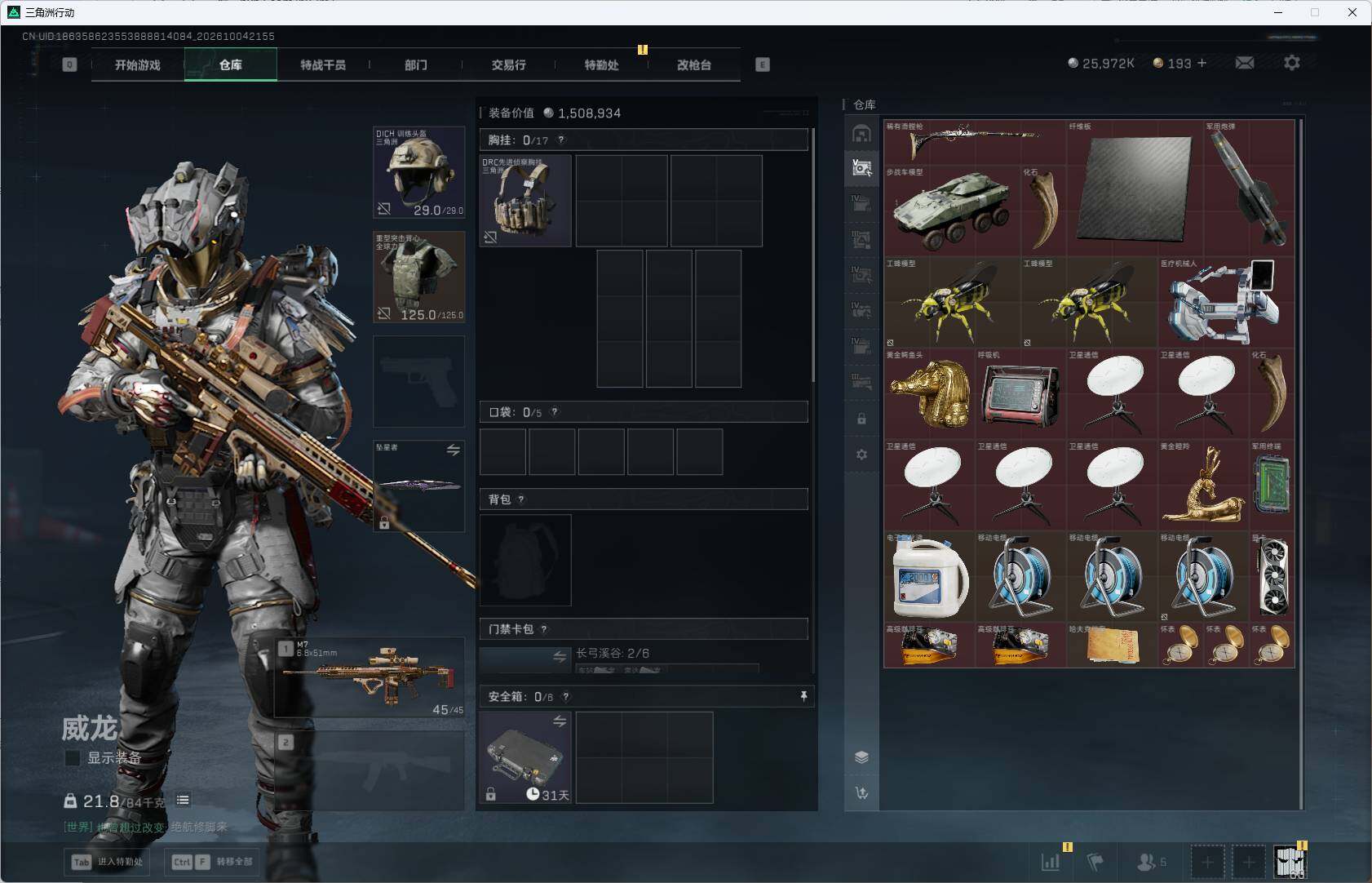1372x883 pixels.
Task: Select the DRC先进侦察胸挂 chest rig slot
Action: point(525,201)
